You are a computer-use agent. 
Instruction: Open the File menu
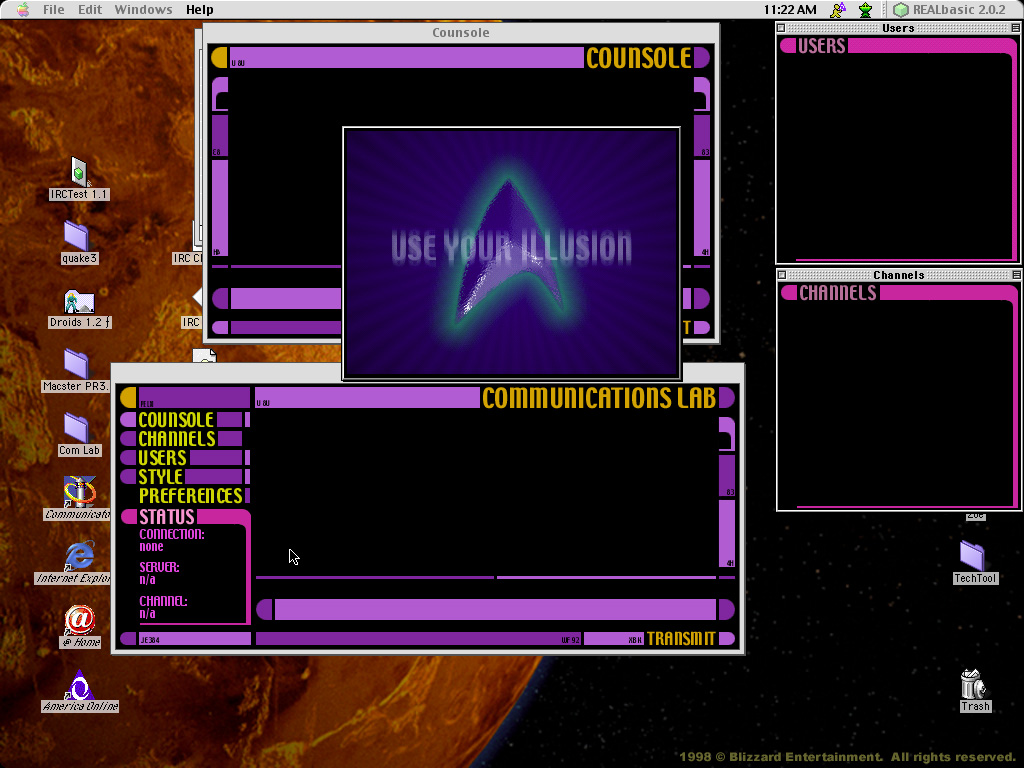click(54, 10)
